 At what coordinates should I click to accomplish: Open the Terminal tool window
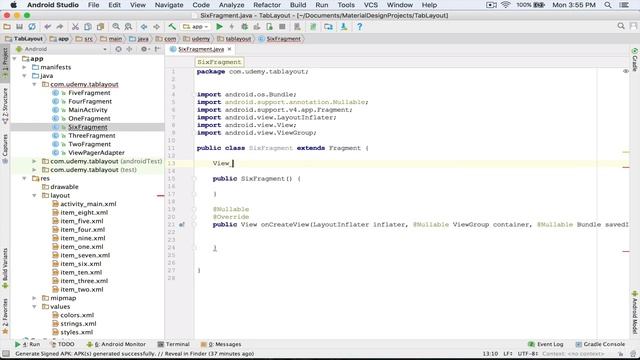(173, 344)
